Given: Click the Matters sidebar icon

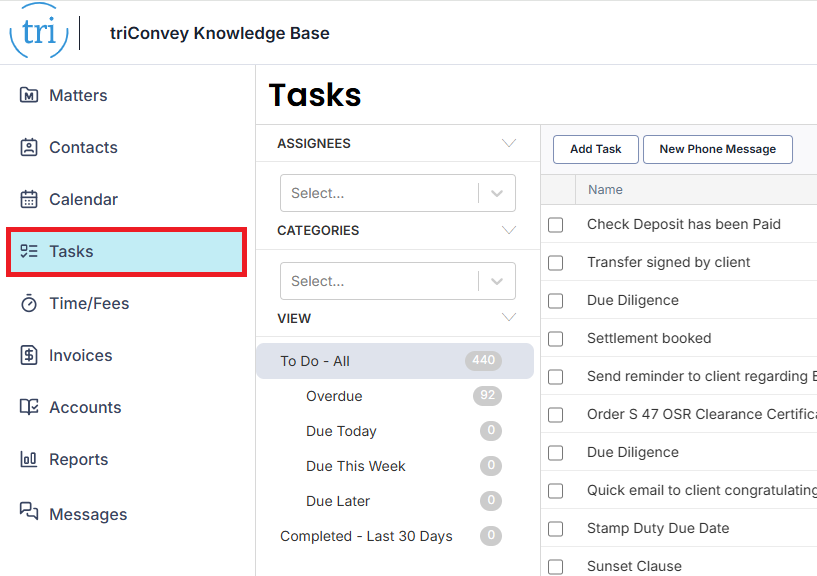Looking at the screenshot, I should point(29,96).
